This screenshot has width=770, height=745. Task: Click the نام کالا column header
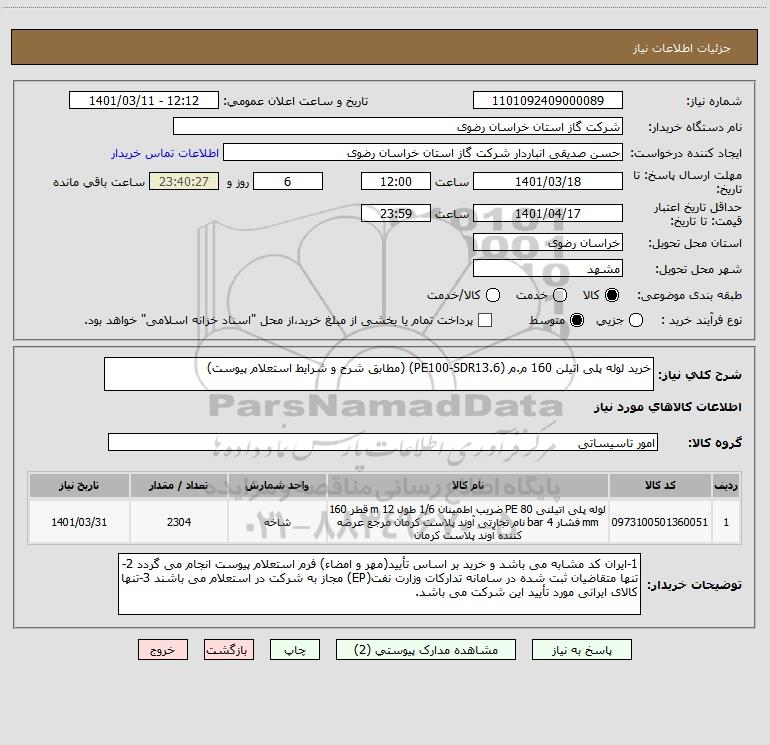pos(468,485)
